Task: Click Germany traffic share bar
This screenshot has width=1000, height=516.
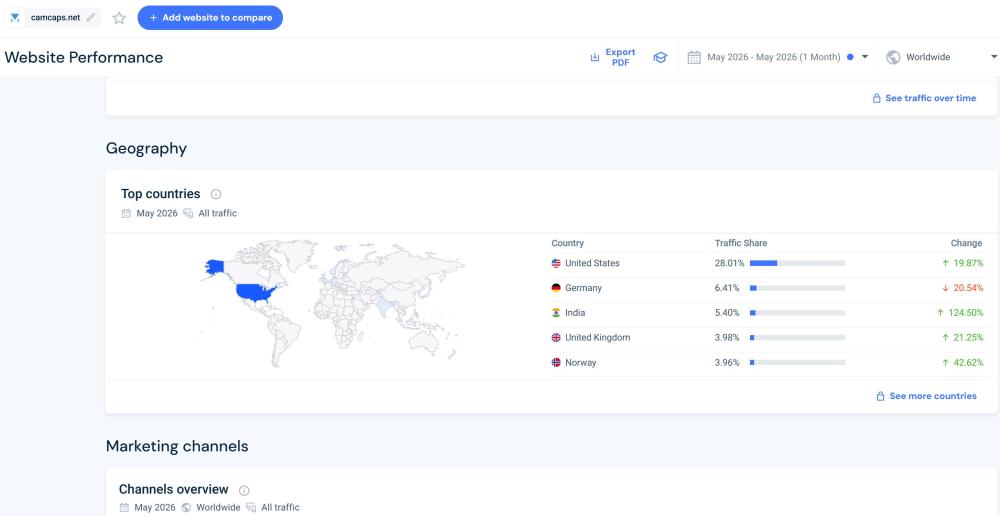Action: (x=797, y=288)
